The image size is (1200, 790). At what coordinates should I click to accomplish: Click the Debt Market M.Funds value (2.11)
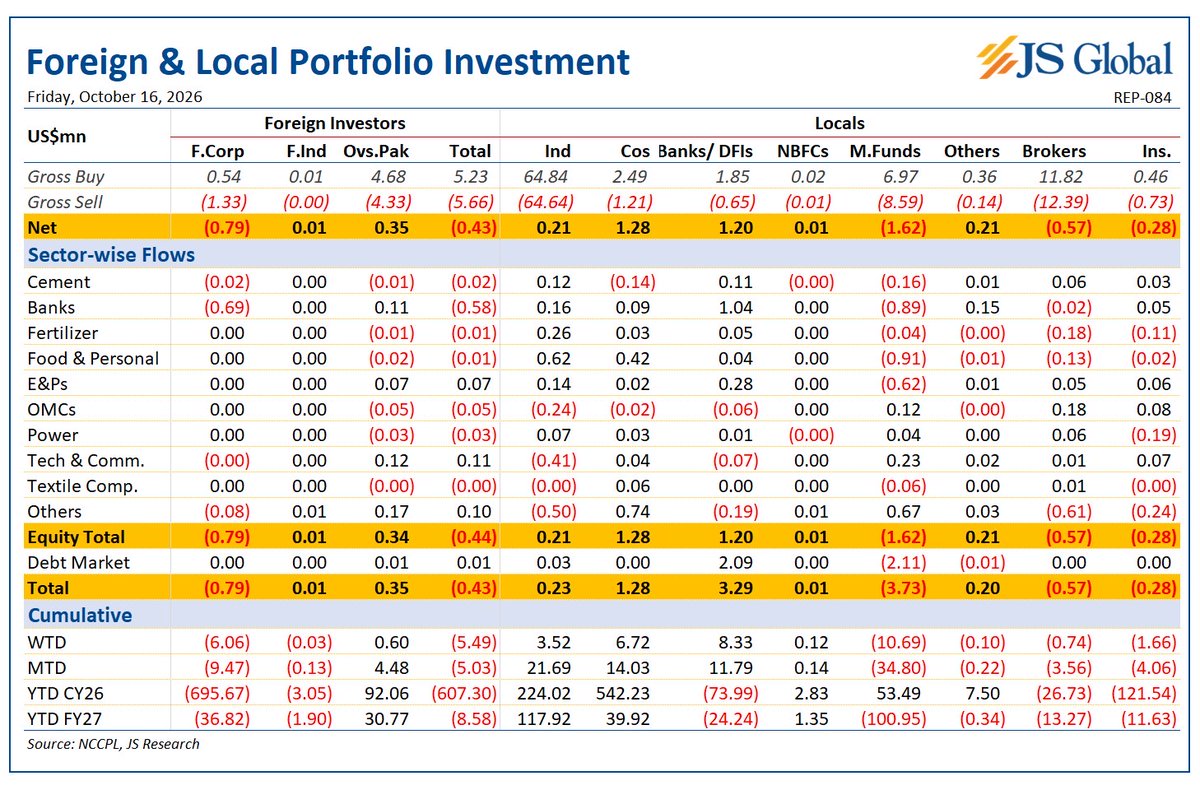[902, 562]
